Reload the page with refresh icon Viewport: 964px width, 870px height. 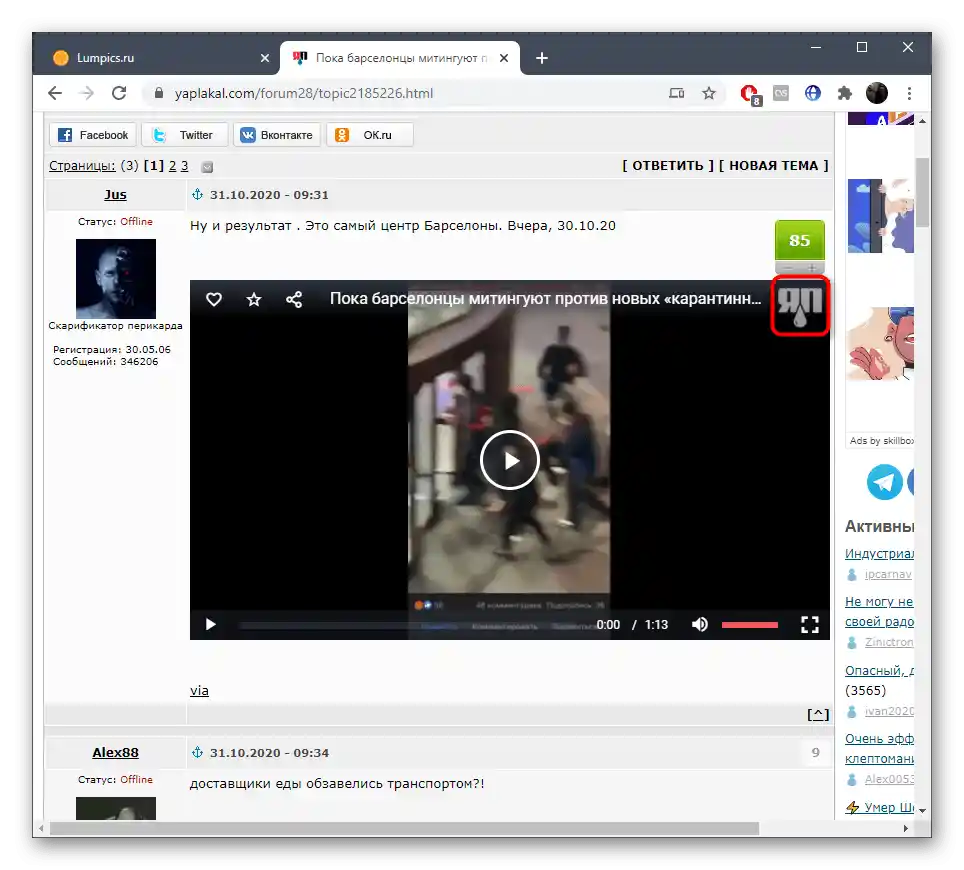119,93
